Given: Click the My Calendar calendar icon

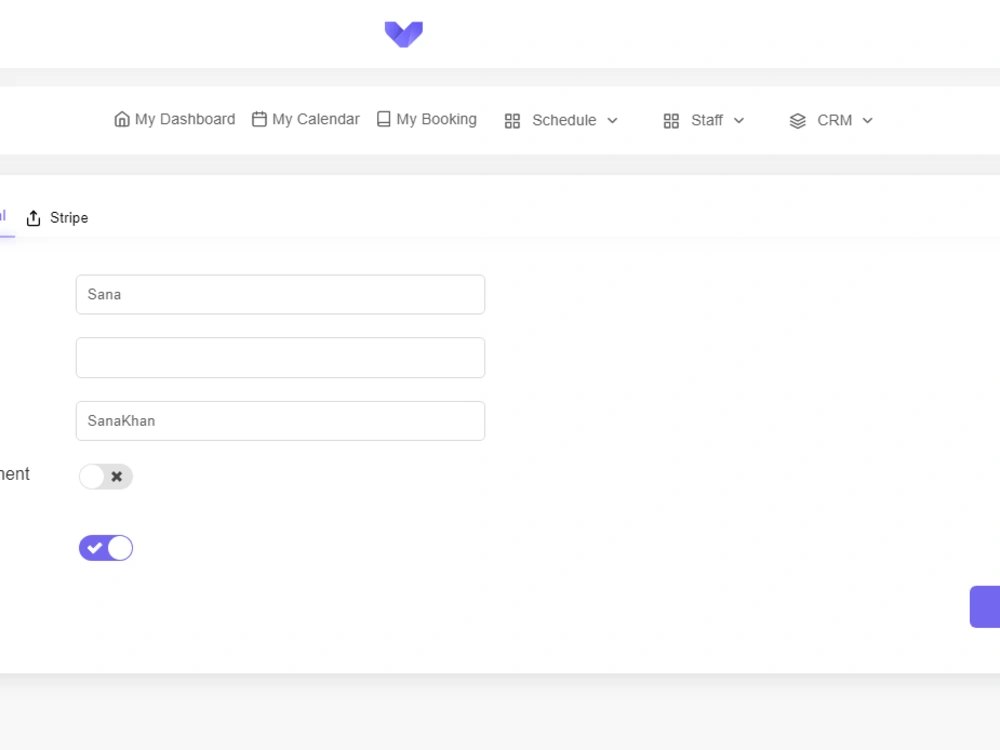Looking at the screenshot, I should pyautogui.click(x=259, y=119).
